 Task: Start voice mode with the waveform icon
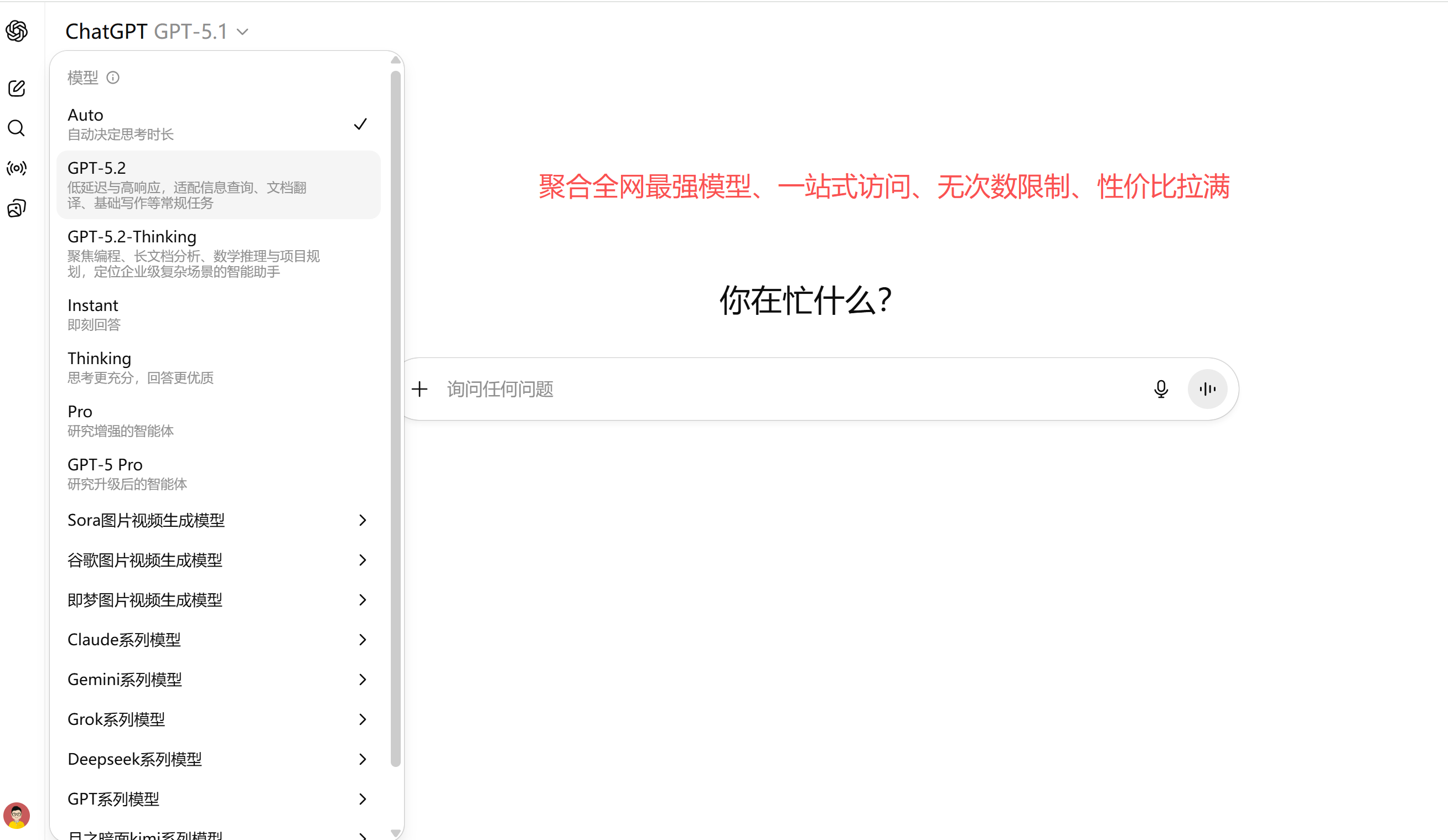click(1207, 389)
